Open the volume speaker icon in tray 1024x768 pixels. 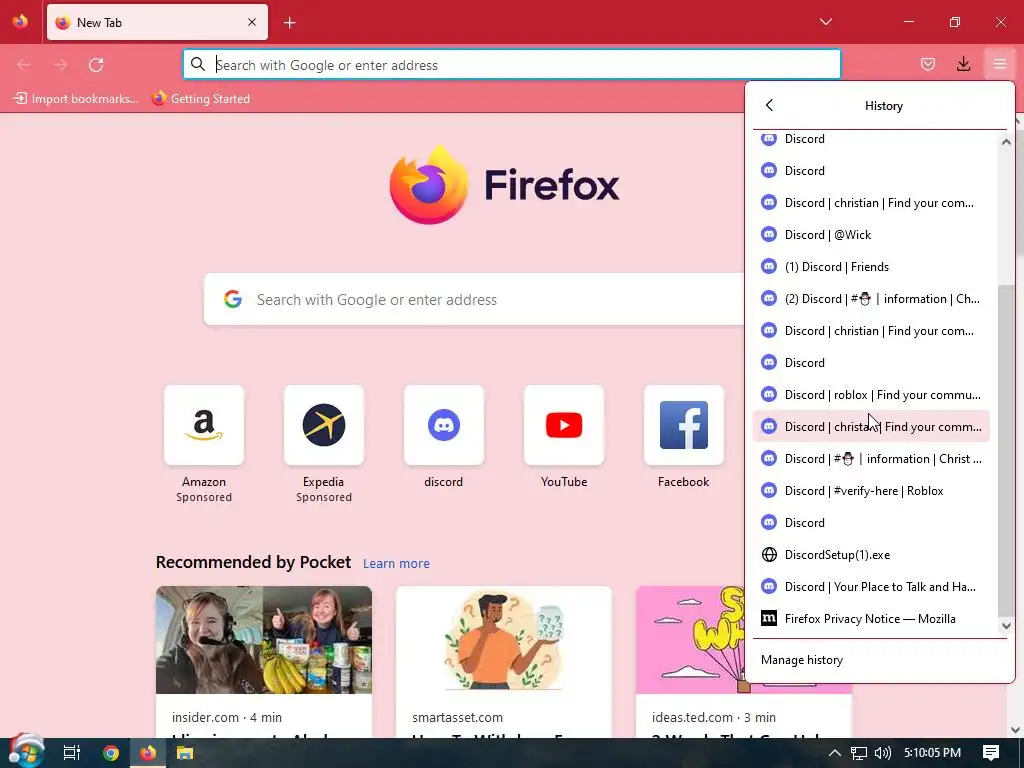point(882,753)
